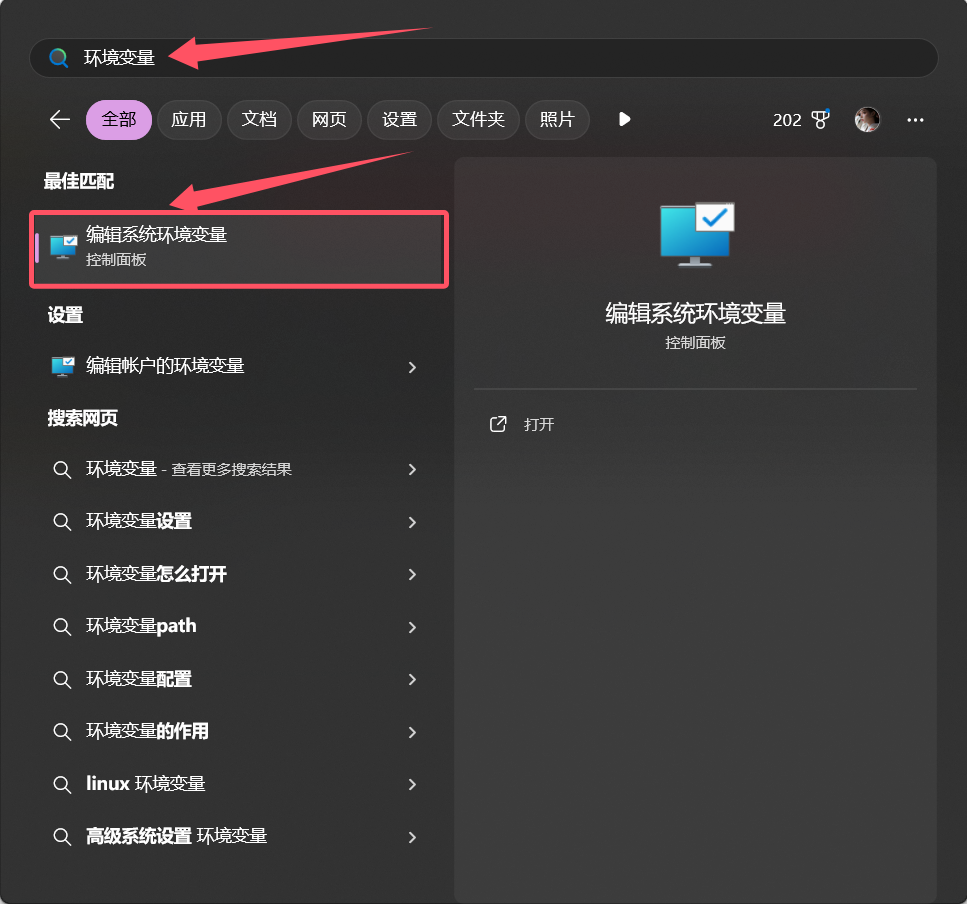Select the 全部 filter tab
This screenshot has width=967, height=904.
point(119,120)
